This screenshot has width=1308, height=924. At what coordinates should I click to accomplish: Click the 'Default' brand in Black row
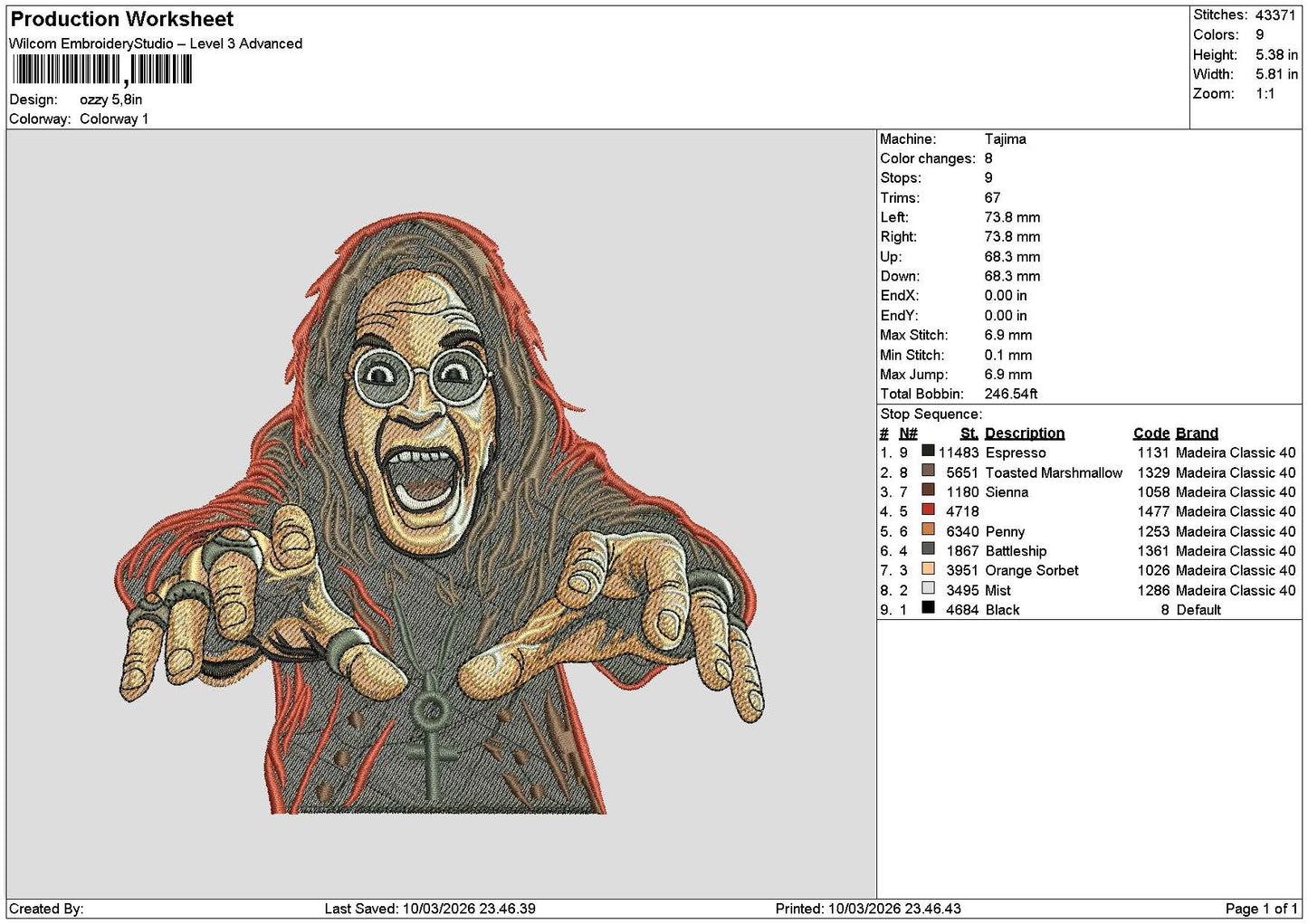tap(1198, 610)
